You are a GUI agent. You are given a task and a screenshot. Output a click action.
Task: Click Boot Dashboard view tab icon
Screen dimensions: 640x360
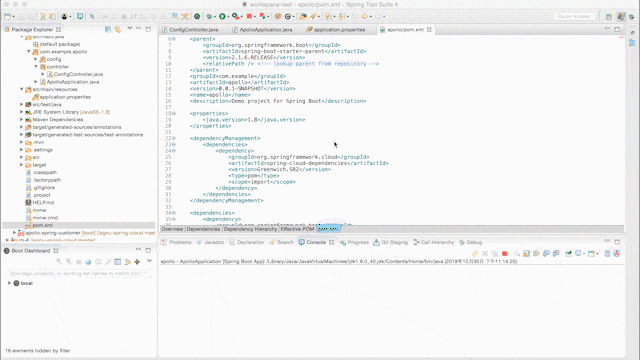7,251
